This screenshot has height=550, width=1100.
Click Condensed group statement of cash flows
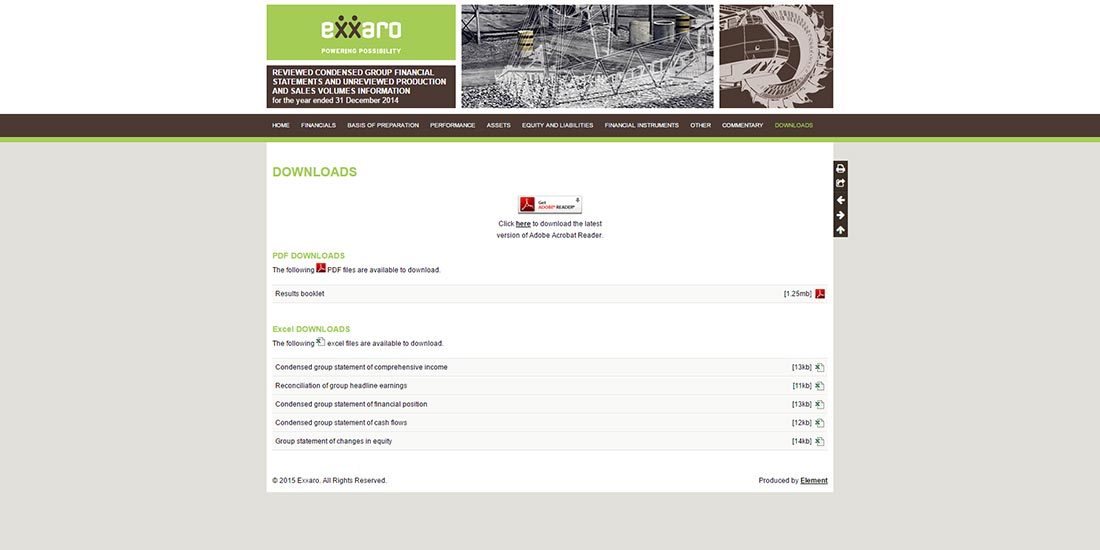[x=341, y=422]
